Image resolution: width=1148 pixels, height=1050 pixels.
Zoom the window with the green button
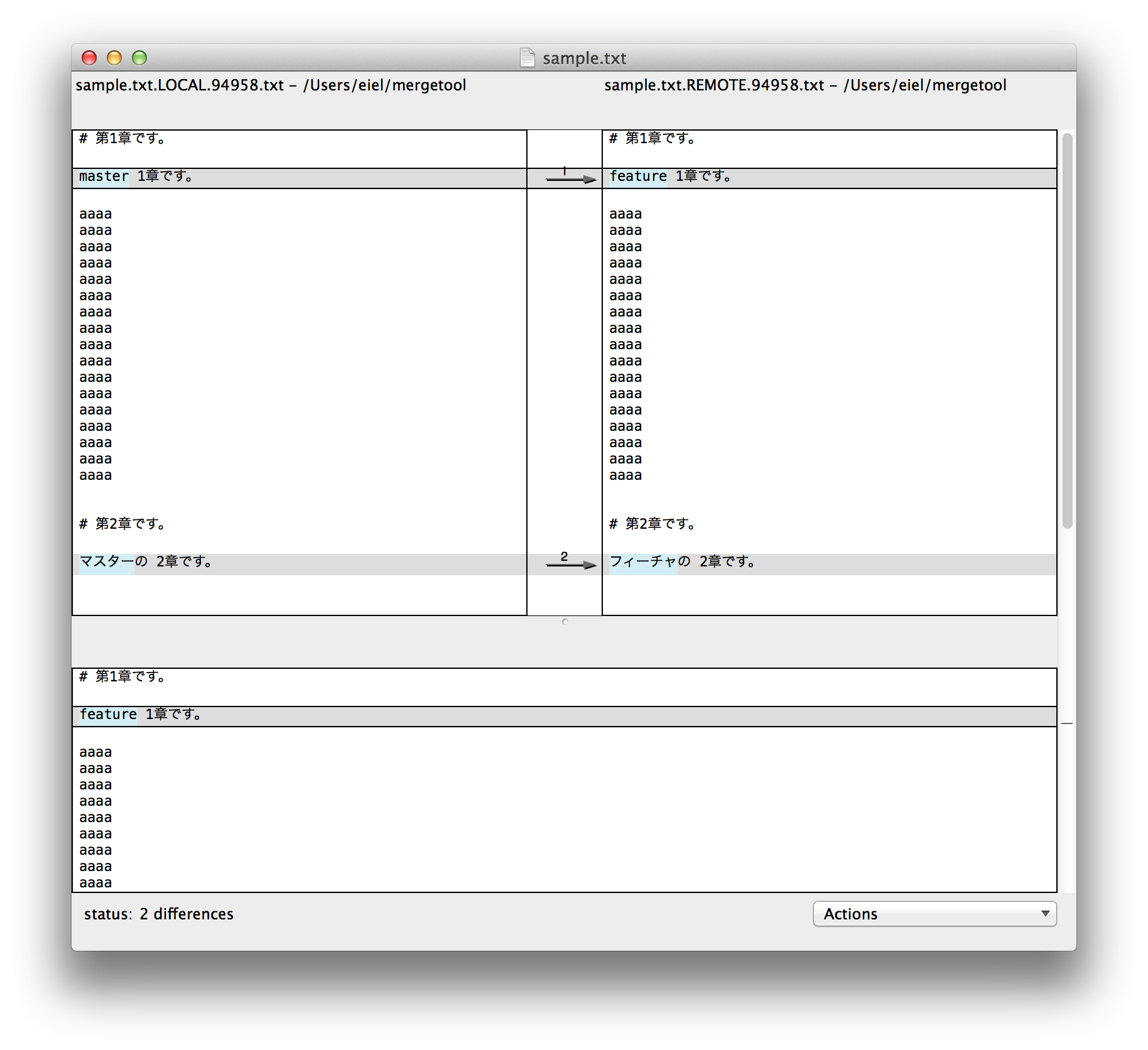139,58
